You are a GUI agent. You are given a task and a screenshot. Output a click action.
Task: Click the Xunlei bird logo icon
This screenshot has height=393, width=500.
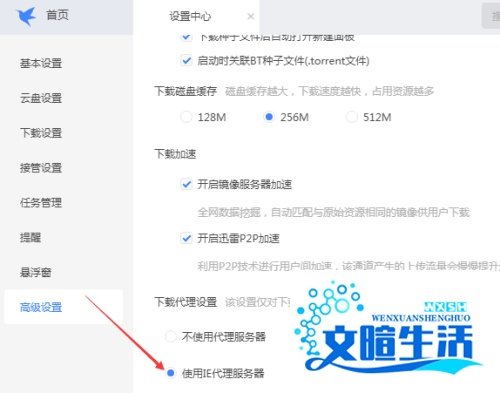click(26, 15)
